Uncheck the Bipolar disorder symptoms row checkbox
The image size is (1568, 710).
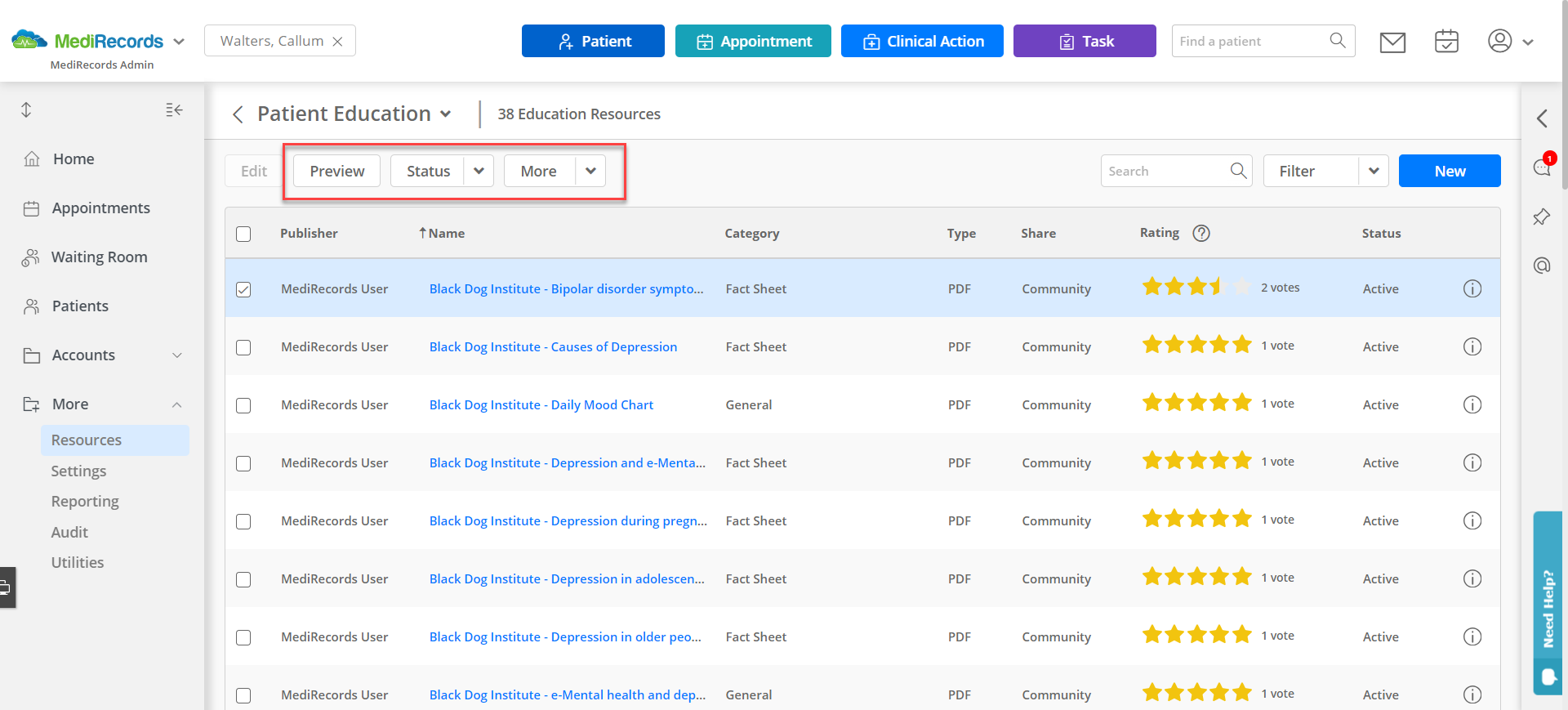pyautogui.click(x=243, y=289)
